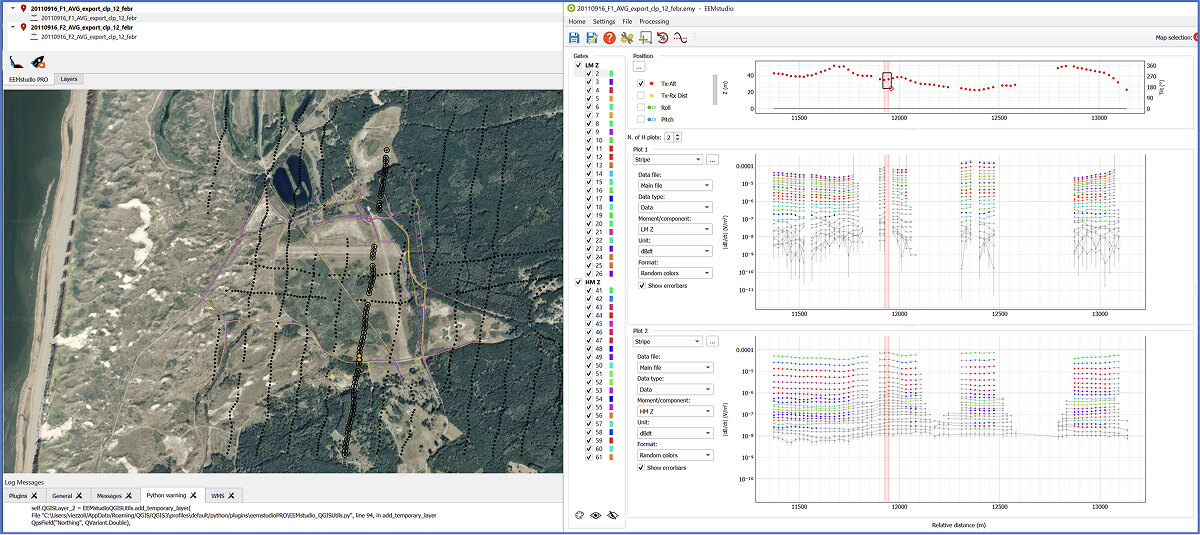Close the General log tab with its X
This screenshot has height=535, width=1200.
[x=78, y=496]
